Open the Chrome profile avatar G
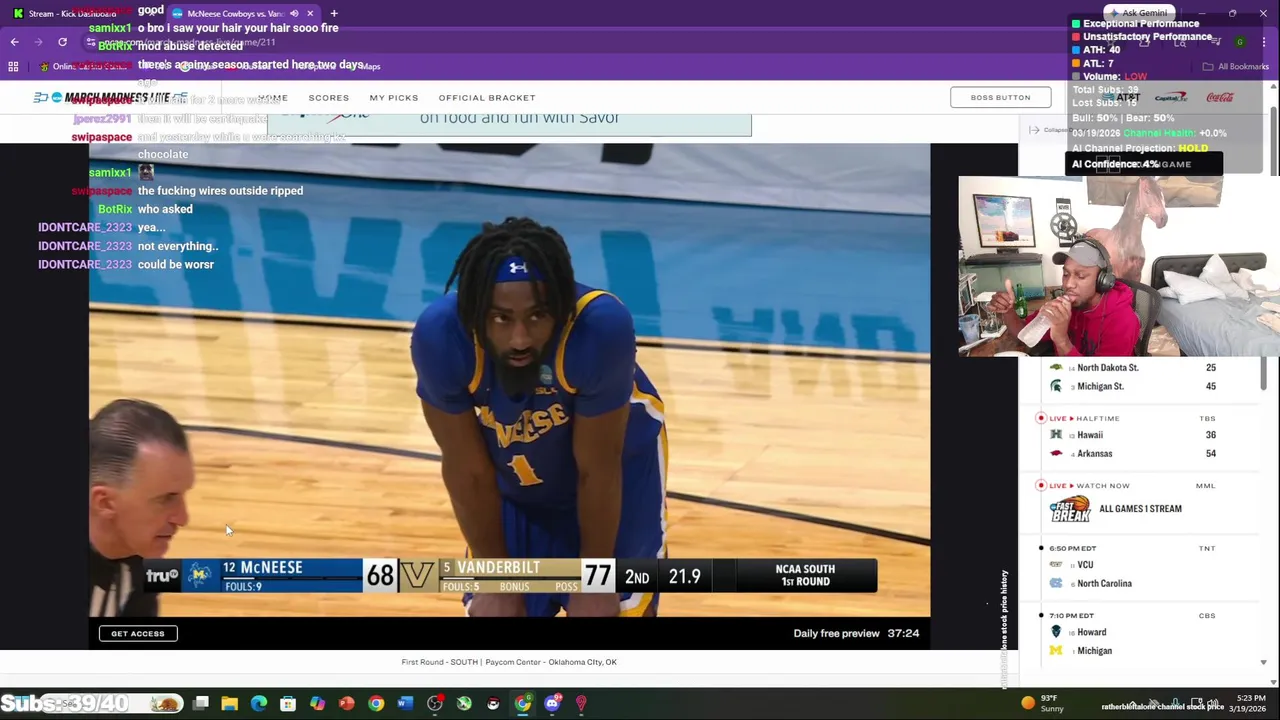The image size is (1280, 720). pyautogui.click(x=1240, y=42)
